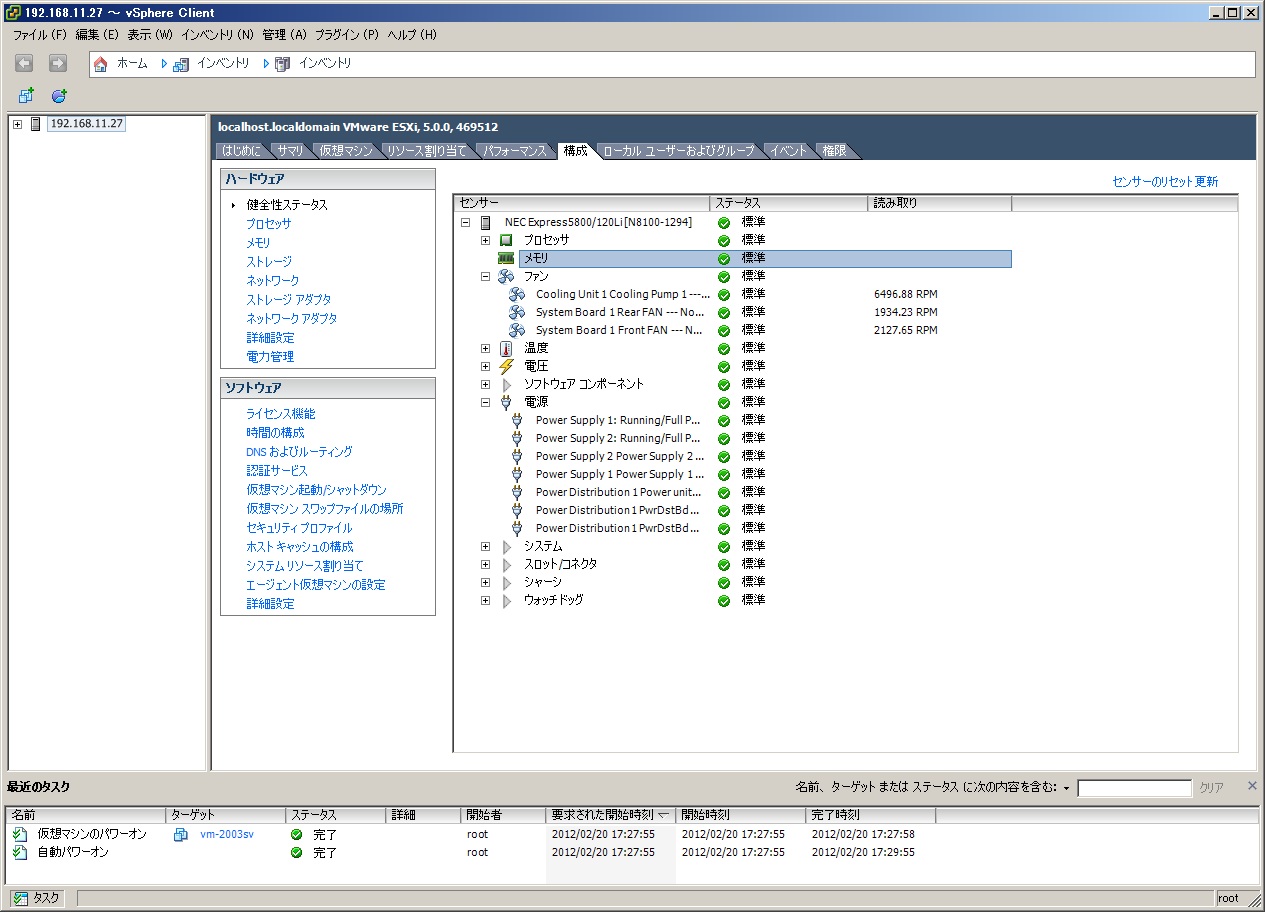Close the recent tasks panel
Image resolution: width=1265 pixels, height=912 pixels.
[x=1252, y=786]
